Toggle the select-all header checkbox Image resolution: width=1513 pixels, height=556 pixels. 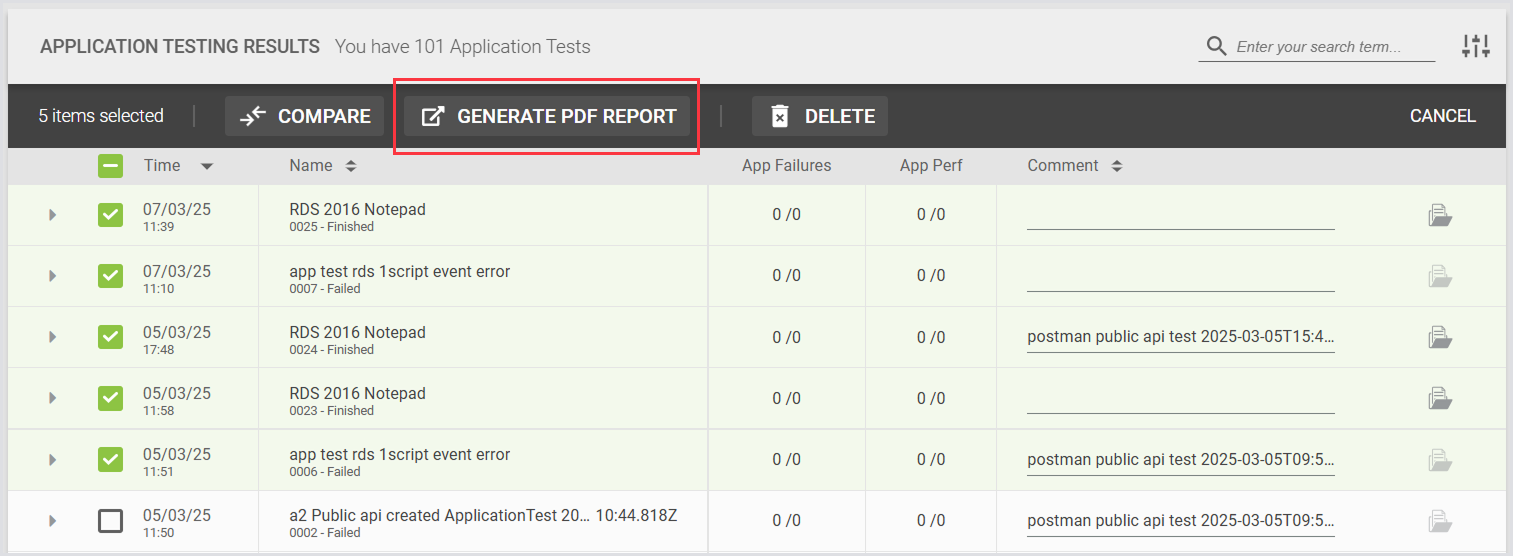110,166
